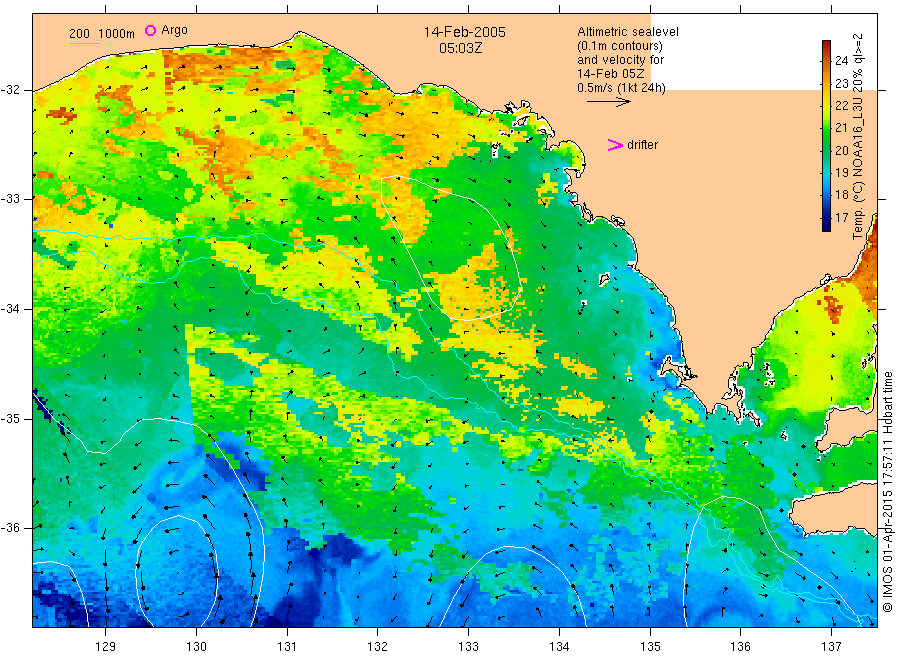This screenshot has width=900, height=660.
Task: Click the colorbar value 18
Action: 841,195
